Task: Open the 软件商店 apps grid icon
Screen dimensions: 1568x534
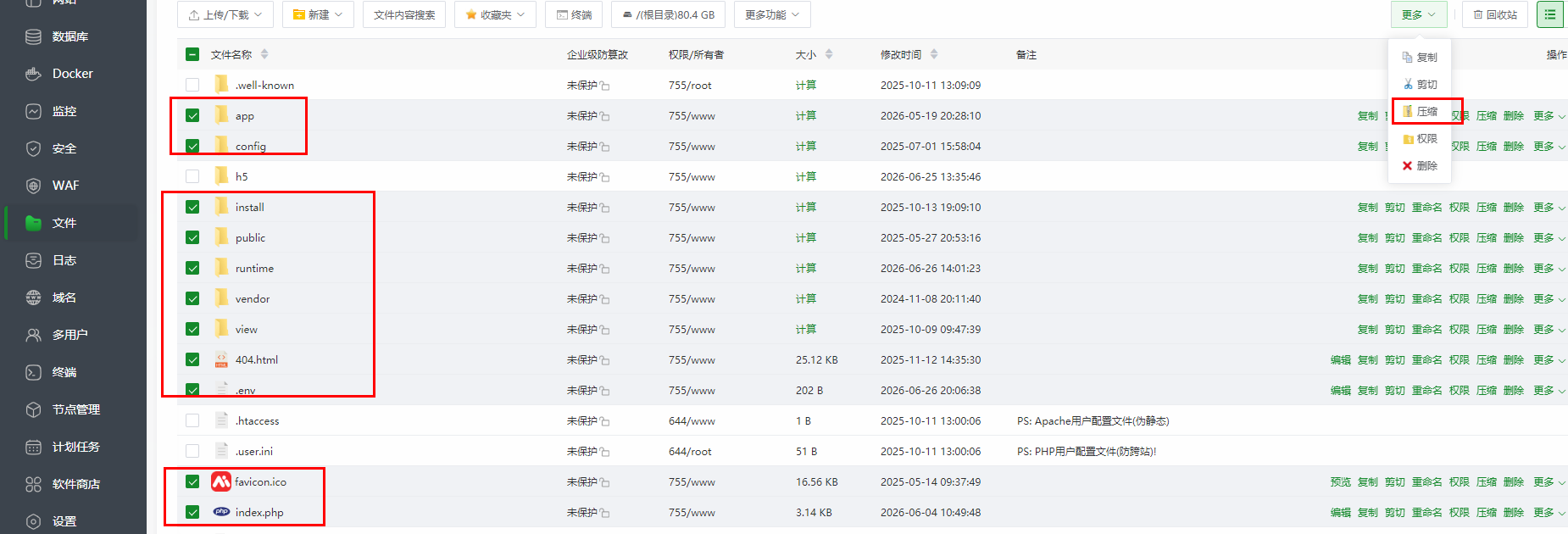Action: coord(33,484)
